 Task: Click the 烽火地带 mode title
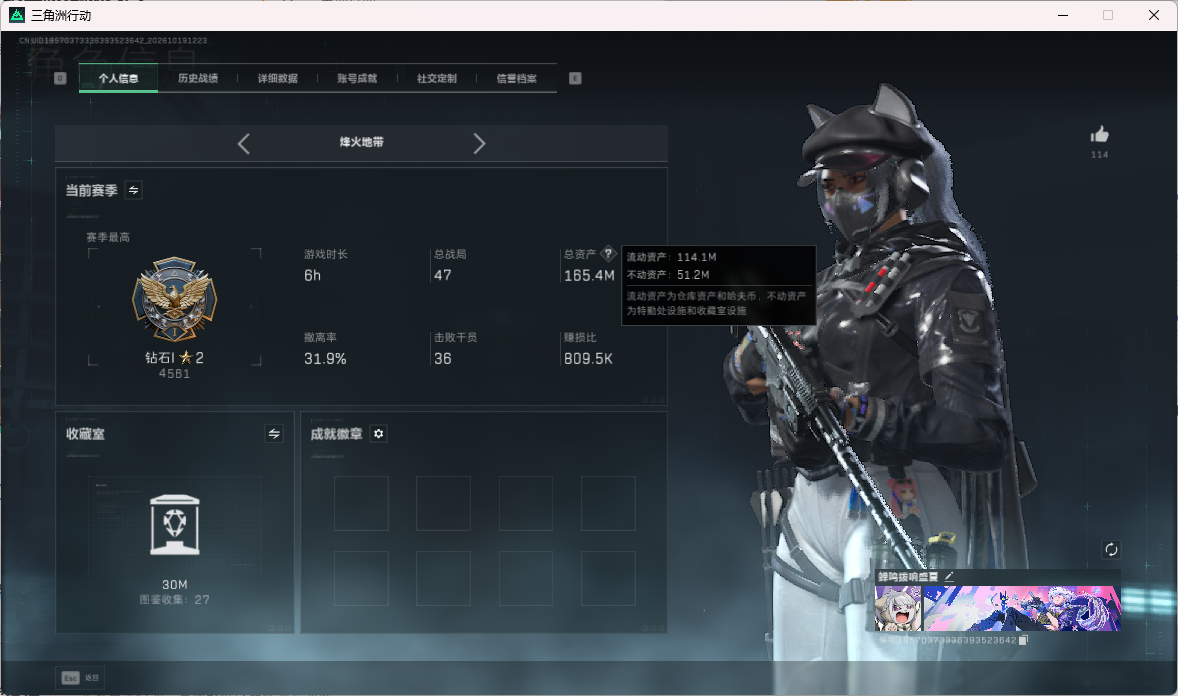click(x=361, y=142)
